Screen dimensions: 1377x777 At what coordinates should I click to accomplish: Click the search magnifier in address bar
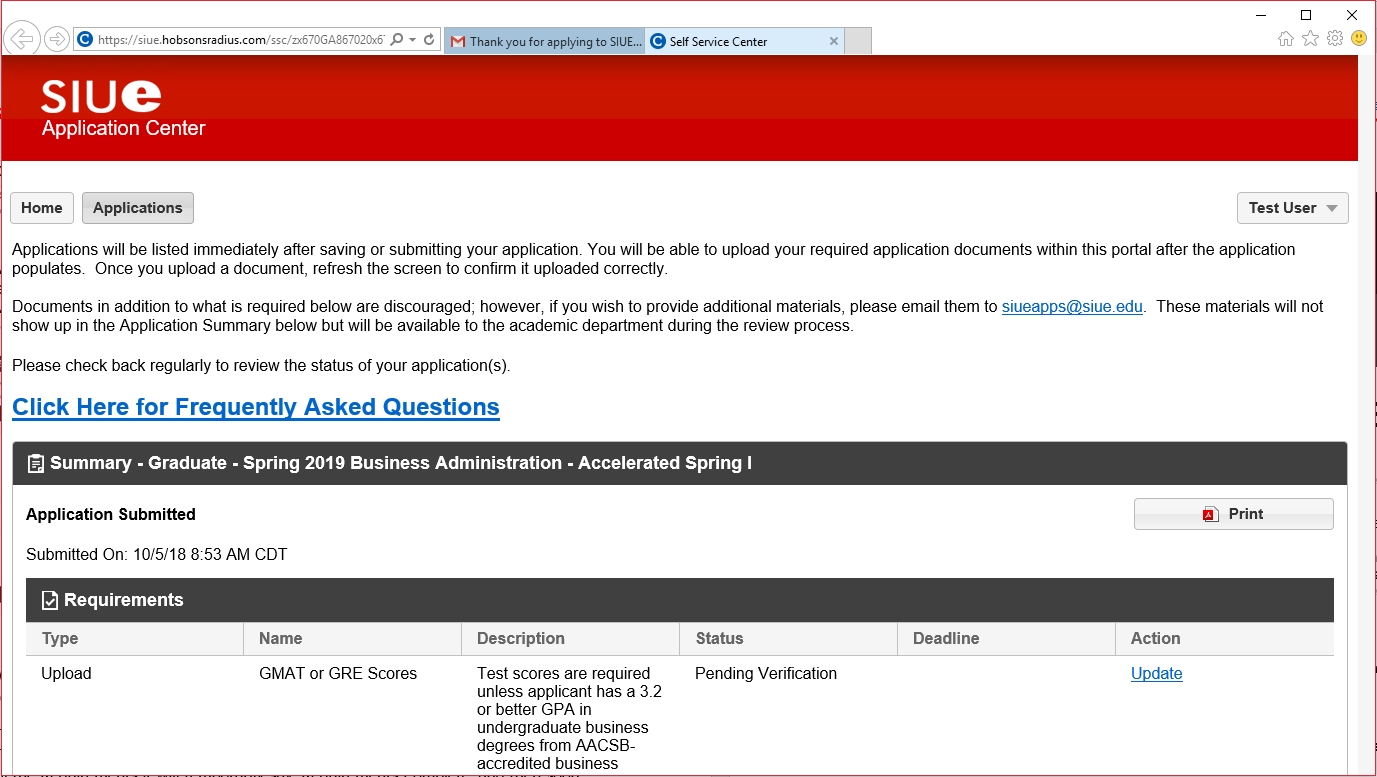pos(397,40)
